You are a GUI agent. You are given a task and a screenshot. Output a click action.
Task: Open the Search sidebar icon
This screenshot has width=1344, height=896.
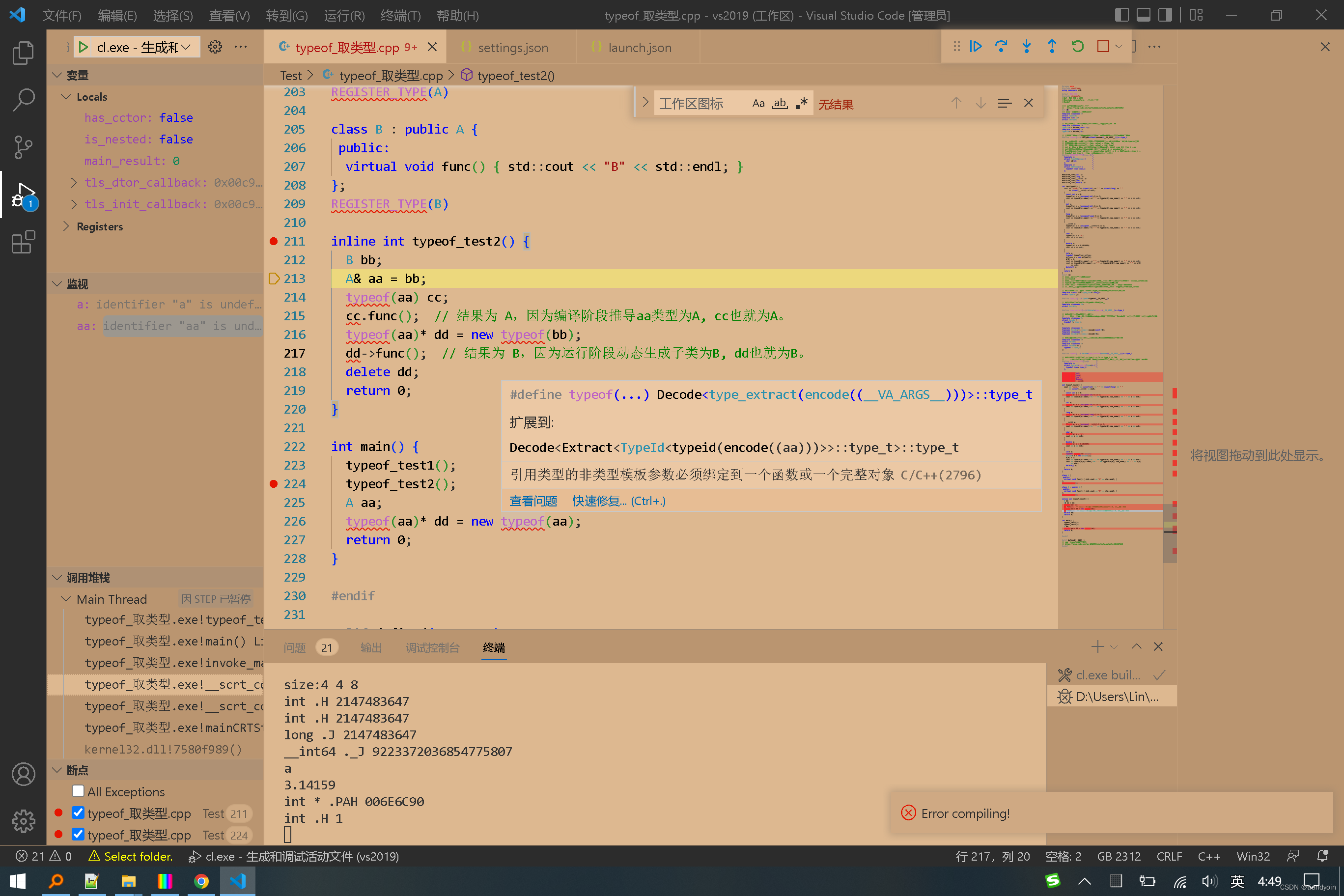(x=24, y=99)
